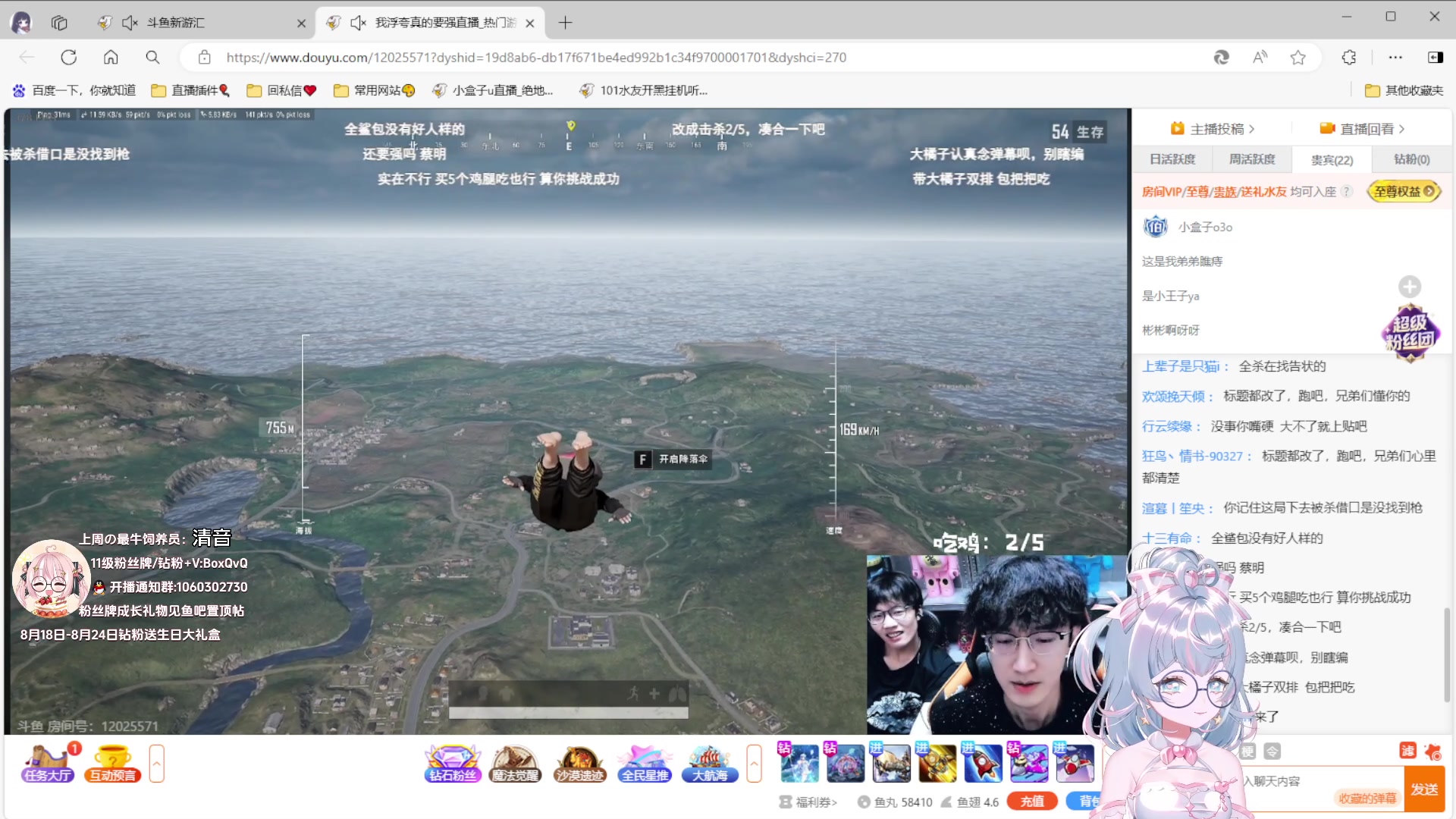Image resolution: width=1456 pixels, height=819 pixels.
Task: Unmute the 斗鱼新游汇 browser tab
Action: click(x=130, y=23)
